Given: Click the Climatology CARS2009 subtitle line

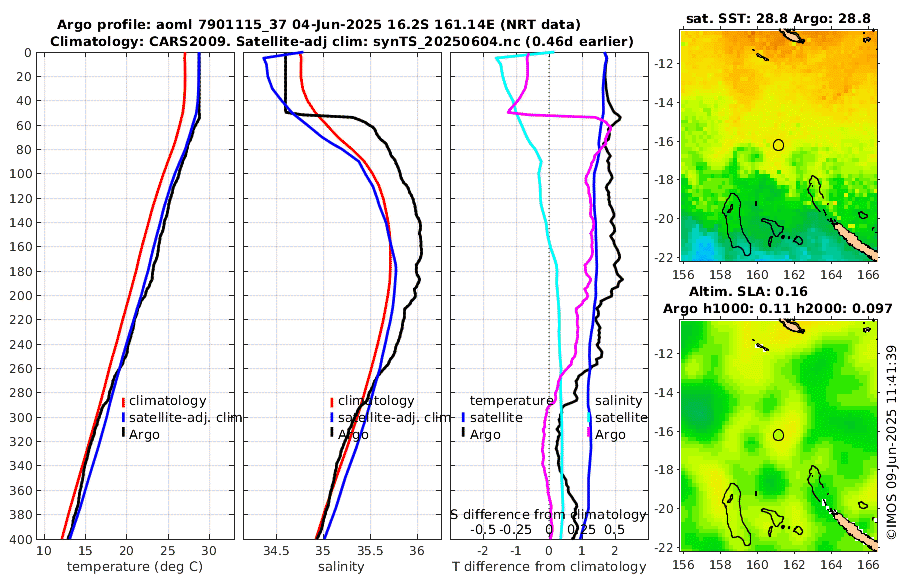Looking at the screenshot, I should point(342,41).
